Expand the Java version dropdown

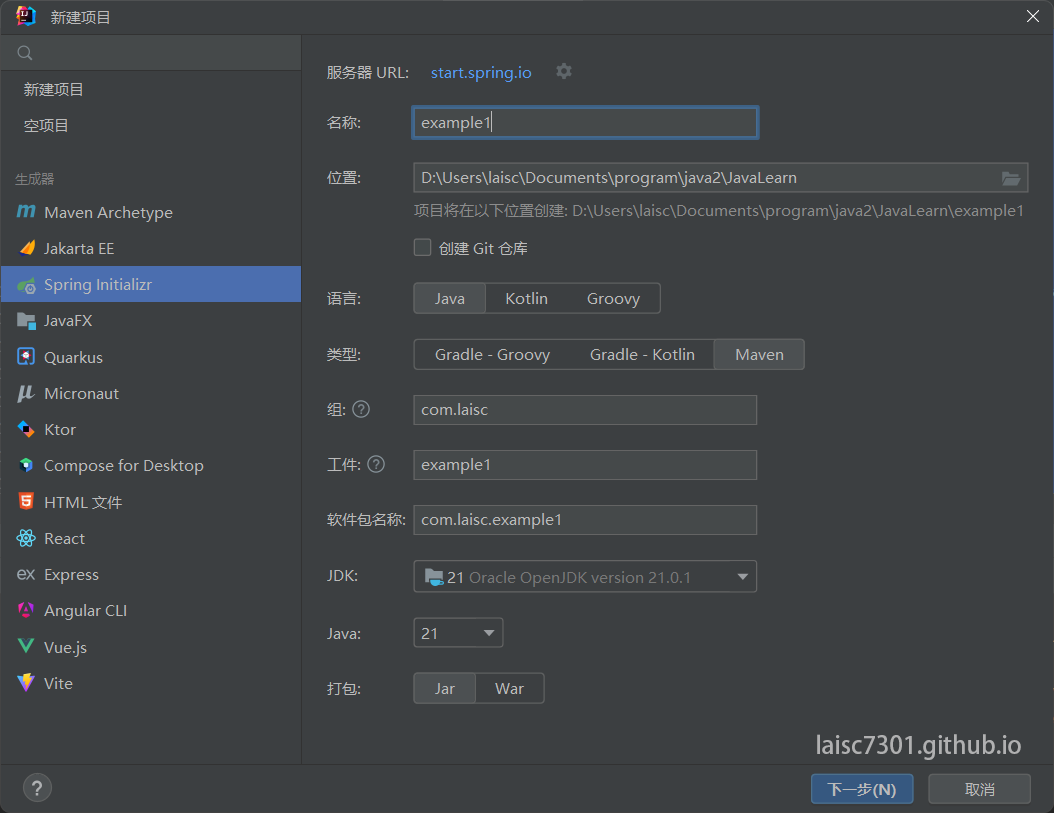click(488, 633)
